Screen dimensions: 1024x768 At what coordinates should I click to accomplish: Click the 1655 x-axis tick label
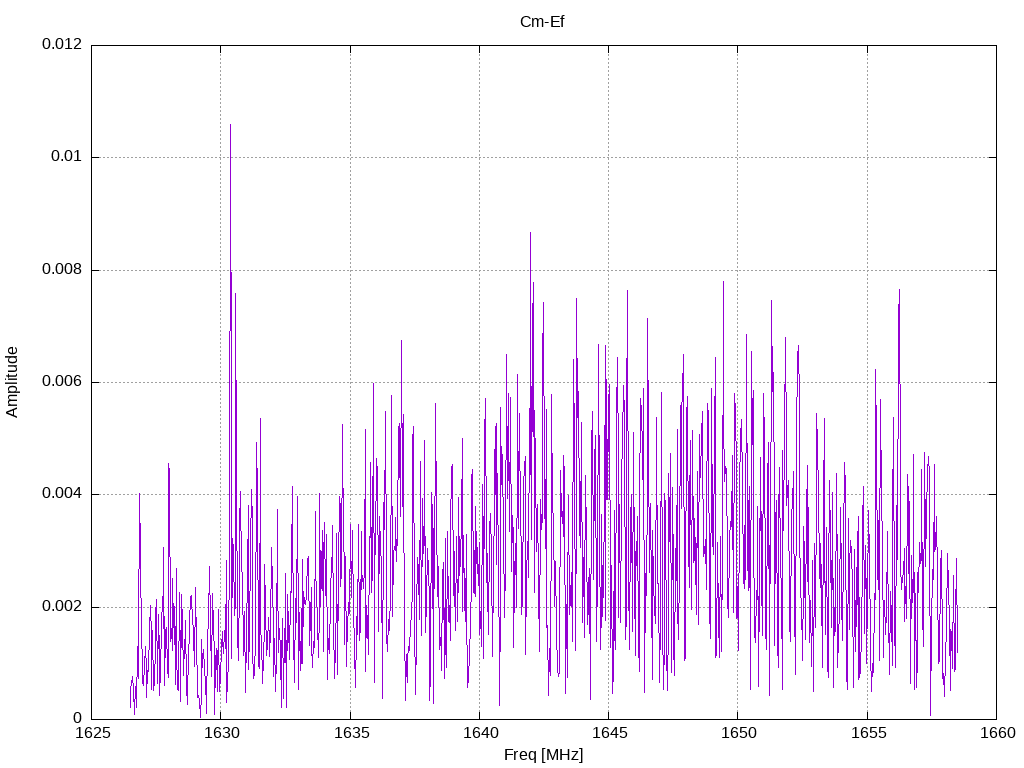(x=868, y=733)
